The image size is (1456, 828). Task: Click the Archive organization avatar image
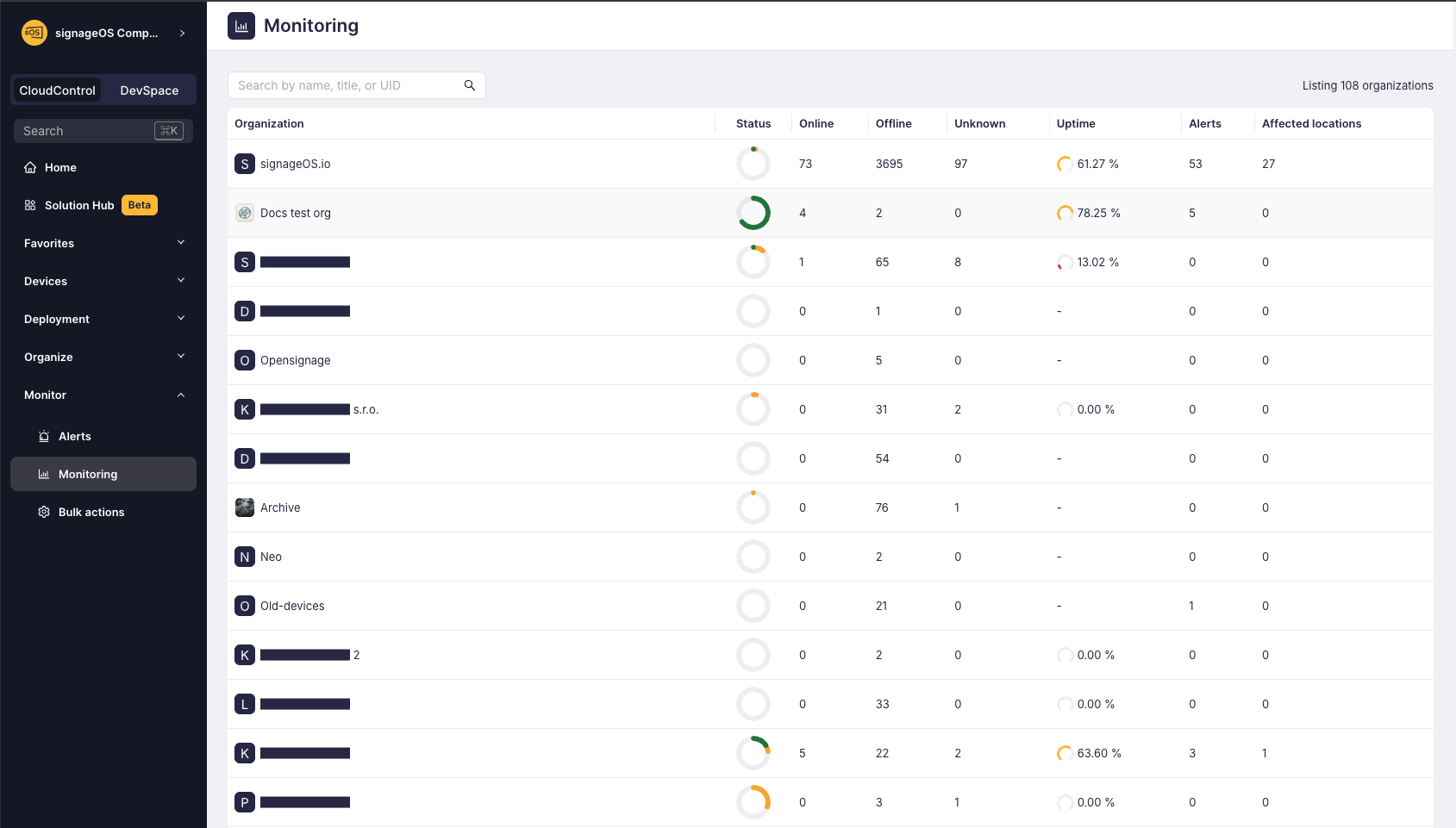pos(245,507)
